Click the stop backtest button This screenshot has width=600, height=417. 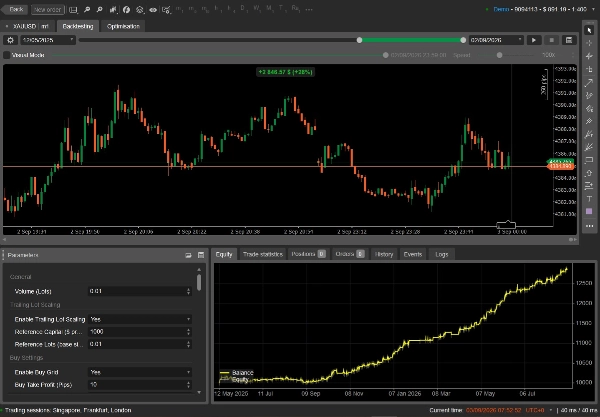pos(551,40)
